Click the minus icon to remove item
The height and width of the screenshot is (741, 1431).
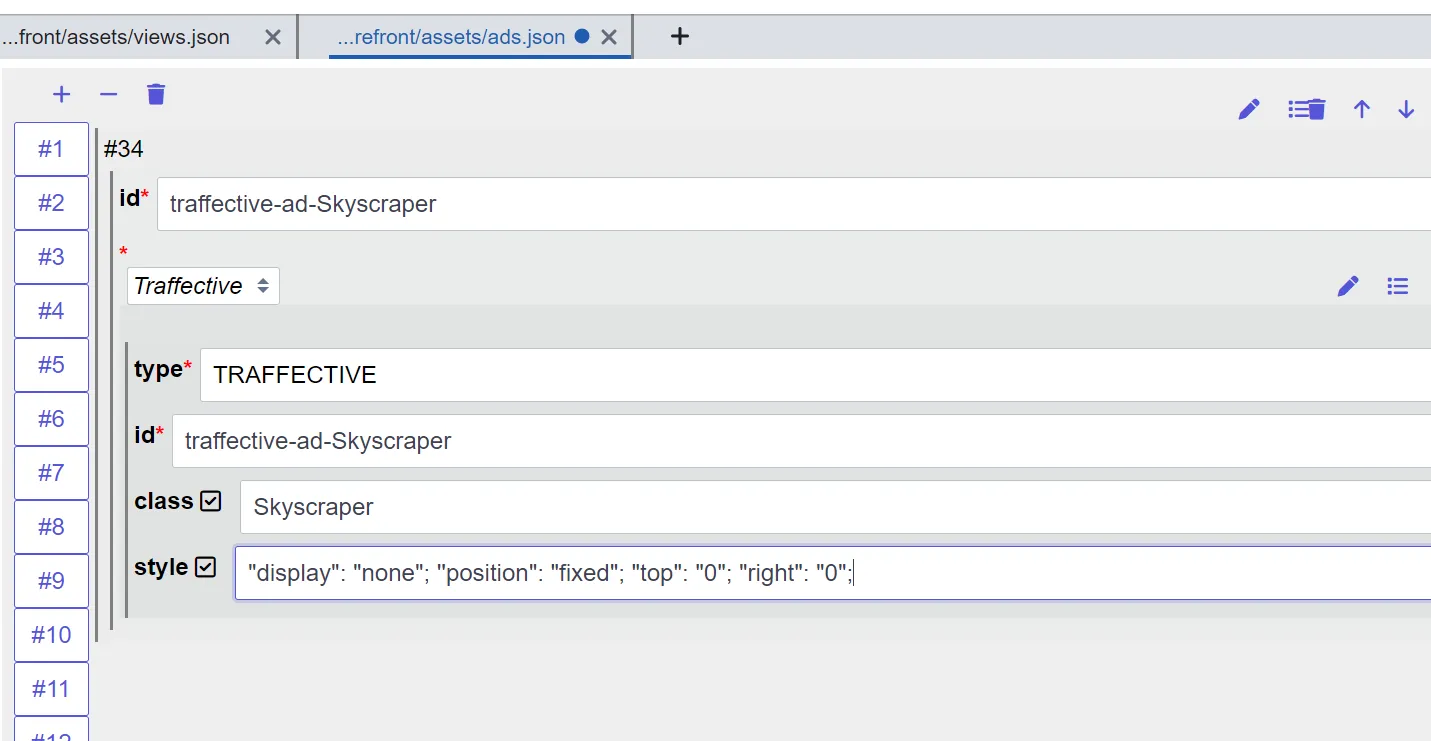[x=109, y=95]
